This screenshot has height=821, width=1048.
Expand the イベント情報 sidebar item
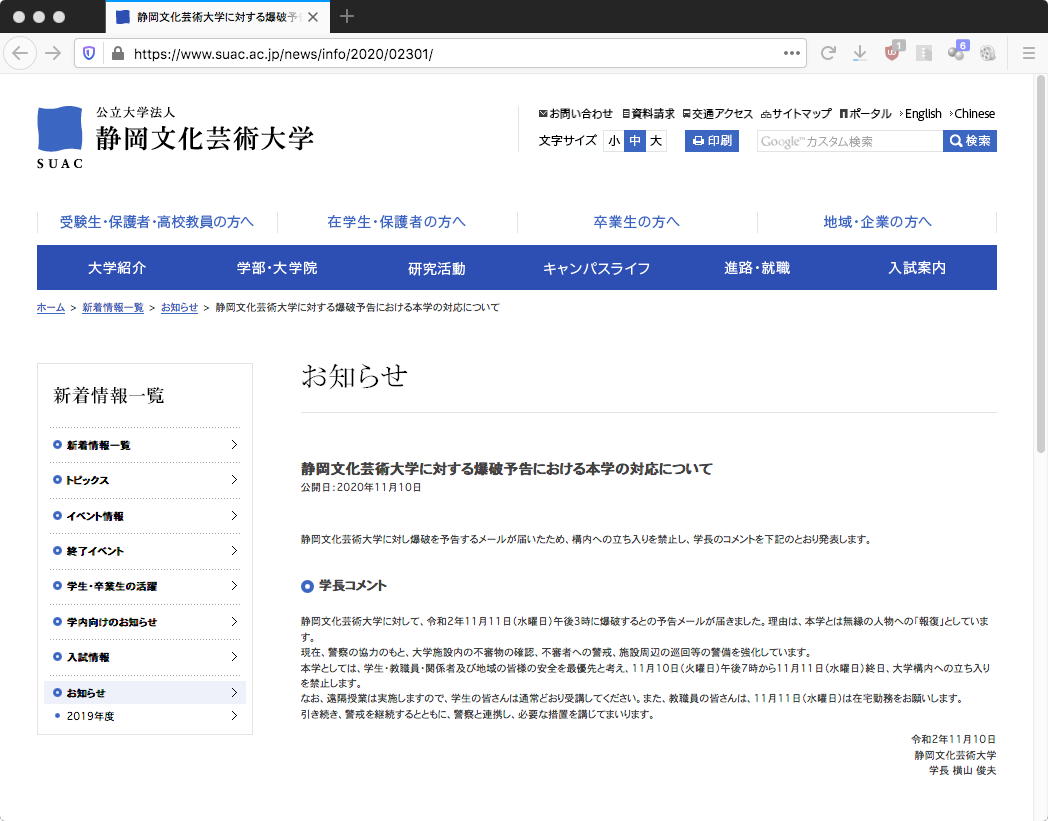click(x=145, y=516)
